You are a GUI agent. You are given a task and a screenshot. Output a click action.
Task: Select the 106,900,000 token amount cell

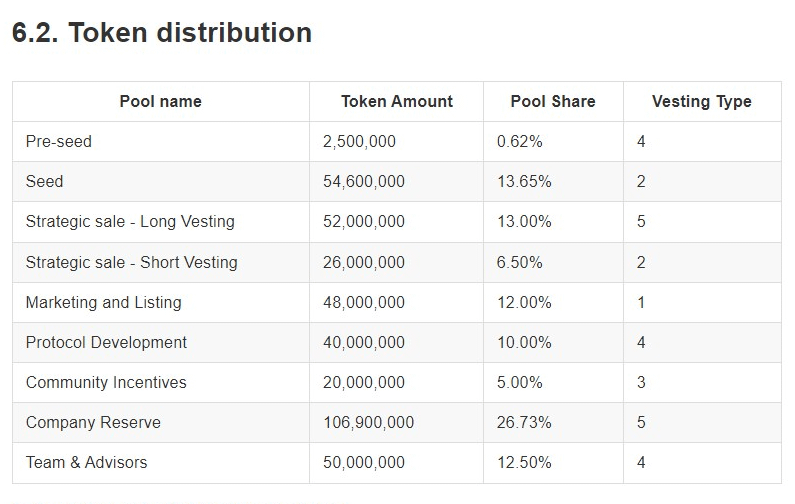[x=368, y=422]
